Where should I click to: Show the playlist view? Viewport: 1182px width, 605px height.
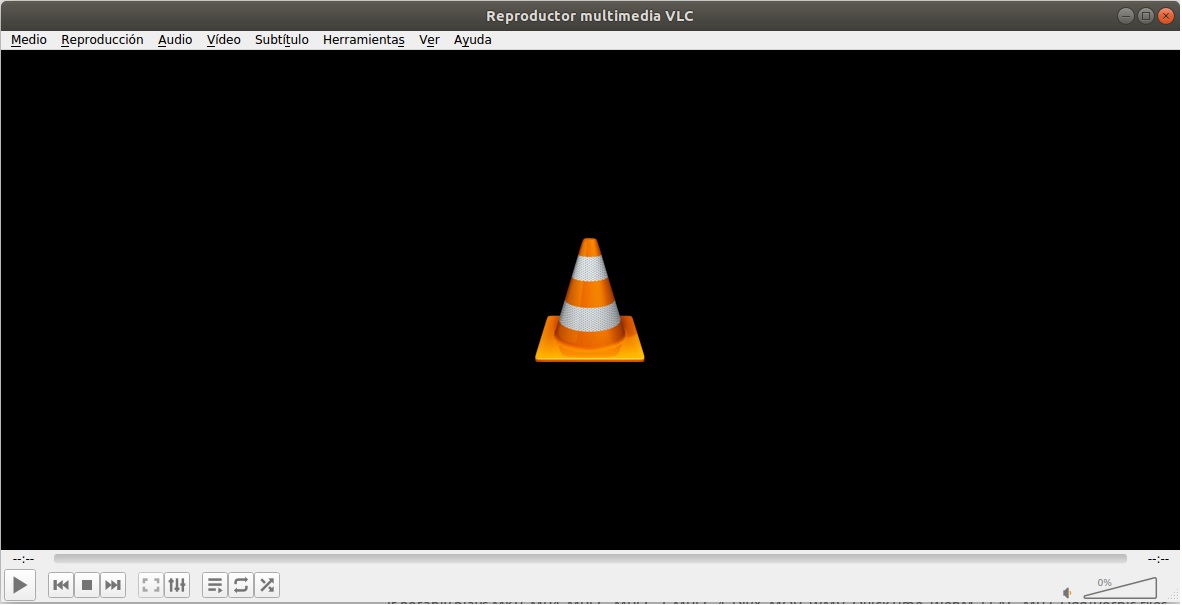click(215, 585)
